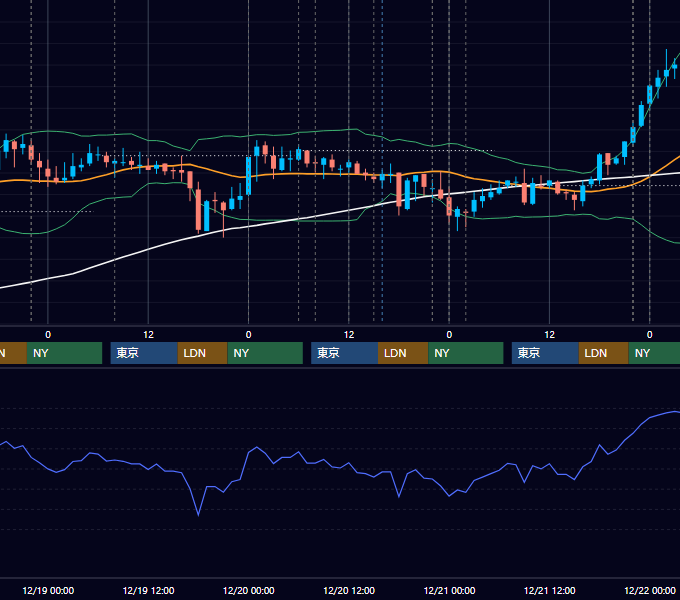The height and width of the screenshot is (600, 680).
Task: Click the 12/21 12:00 date label
Action: [x=549, y=590]
